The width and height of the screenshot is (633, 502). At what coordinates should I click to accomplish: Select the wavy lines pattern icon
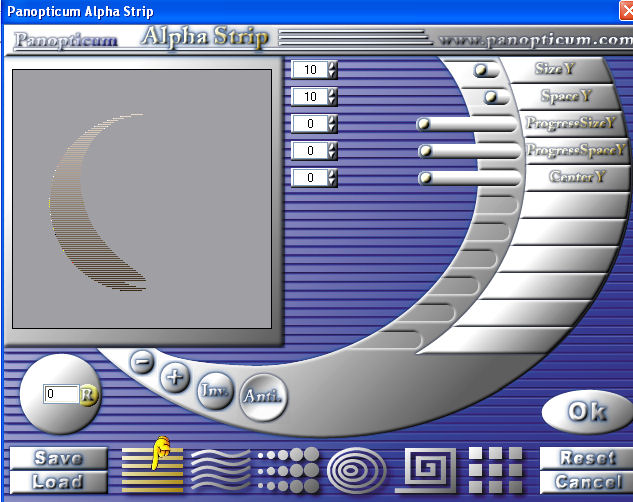[220, 470]
